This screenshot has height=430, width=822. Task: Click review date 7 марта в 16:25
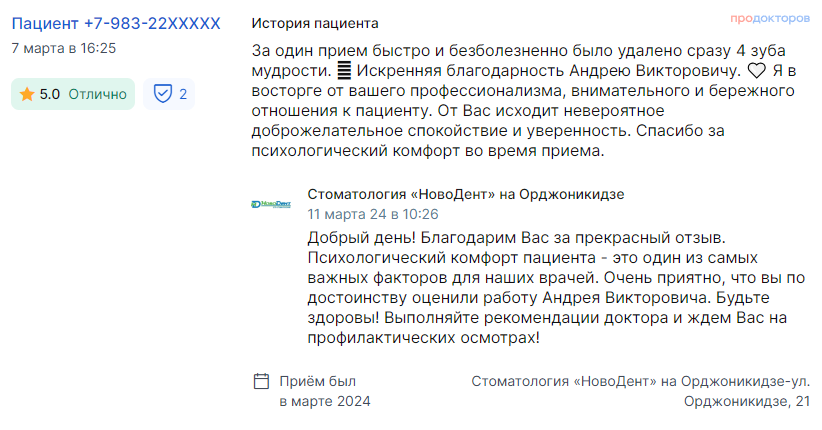(x=64, y=48)
